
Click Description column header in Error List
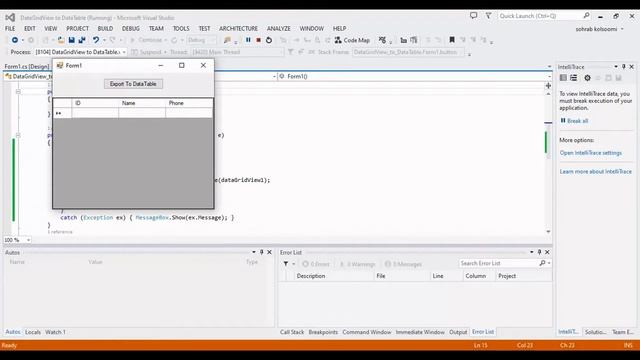coord(334,276)
